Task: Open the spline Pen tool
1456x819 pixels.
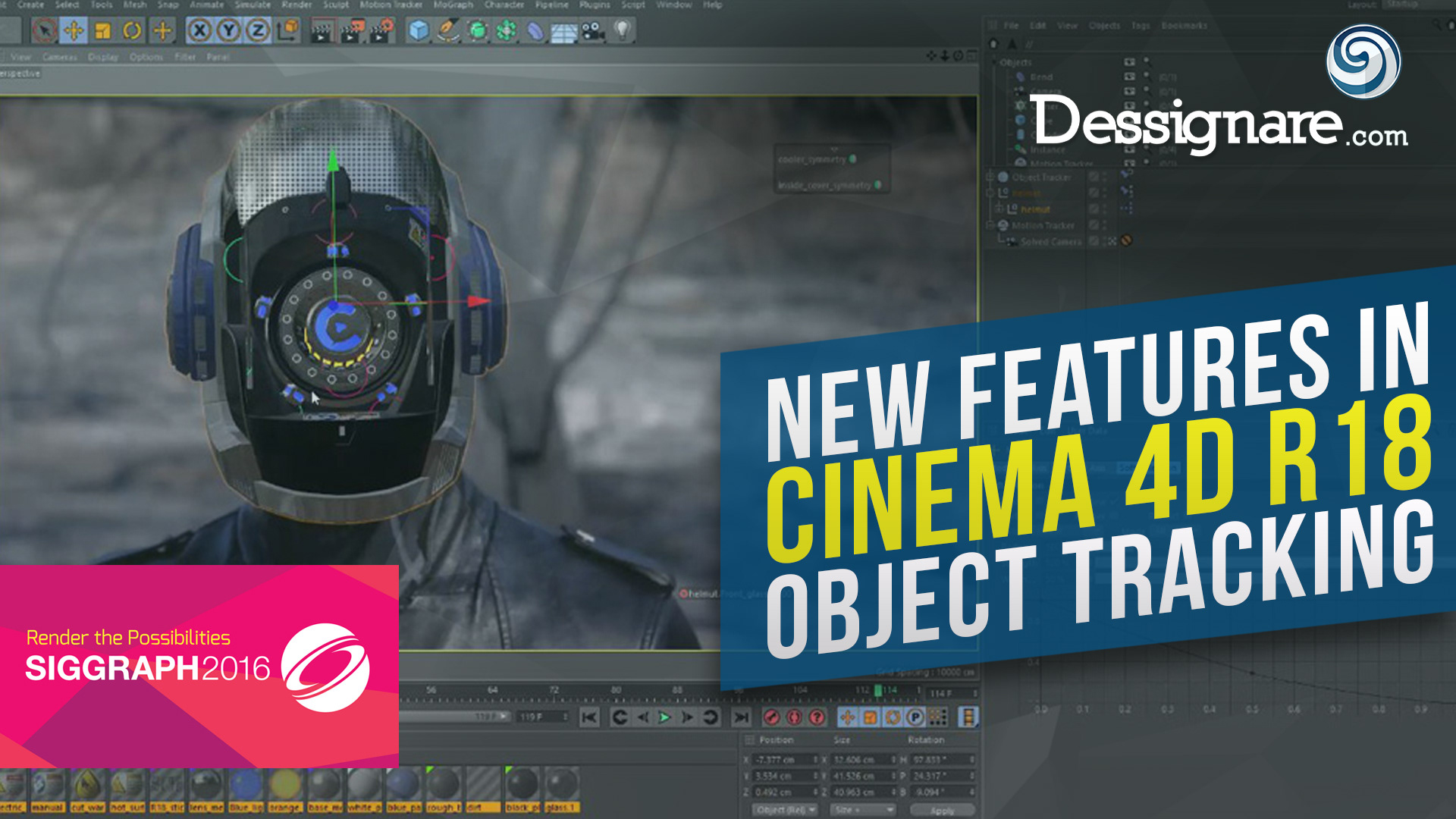Action: pyautogui.click(x=448, y=30)
